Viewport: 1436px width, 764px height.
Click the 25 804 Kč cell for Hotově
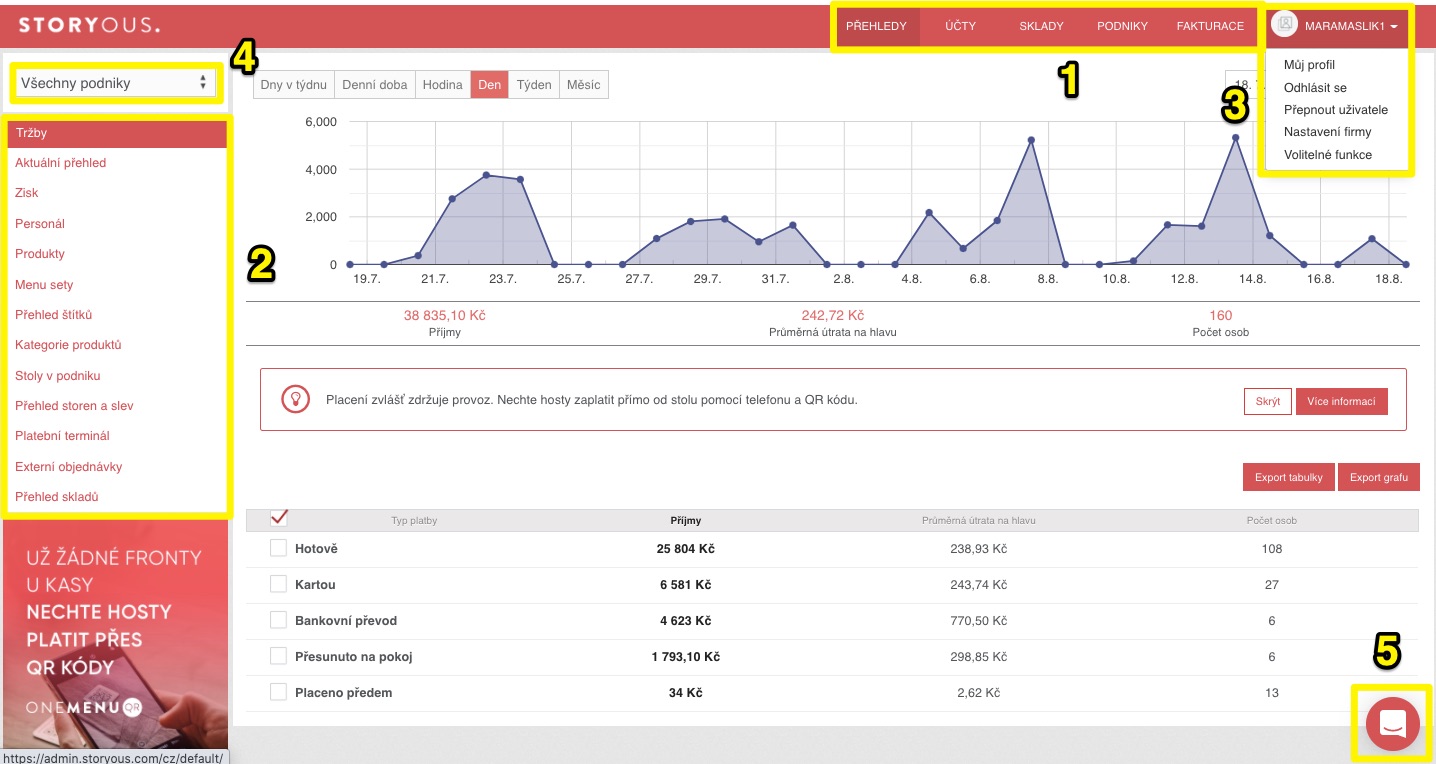click(x=686, y=549)
